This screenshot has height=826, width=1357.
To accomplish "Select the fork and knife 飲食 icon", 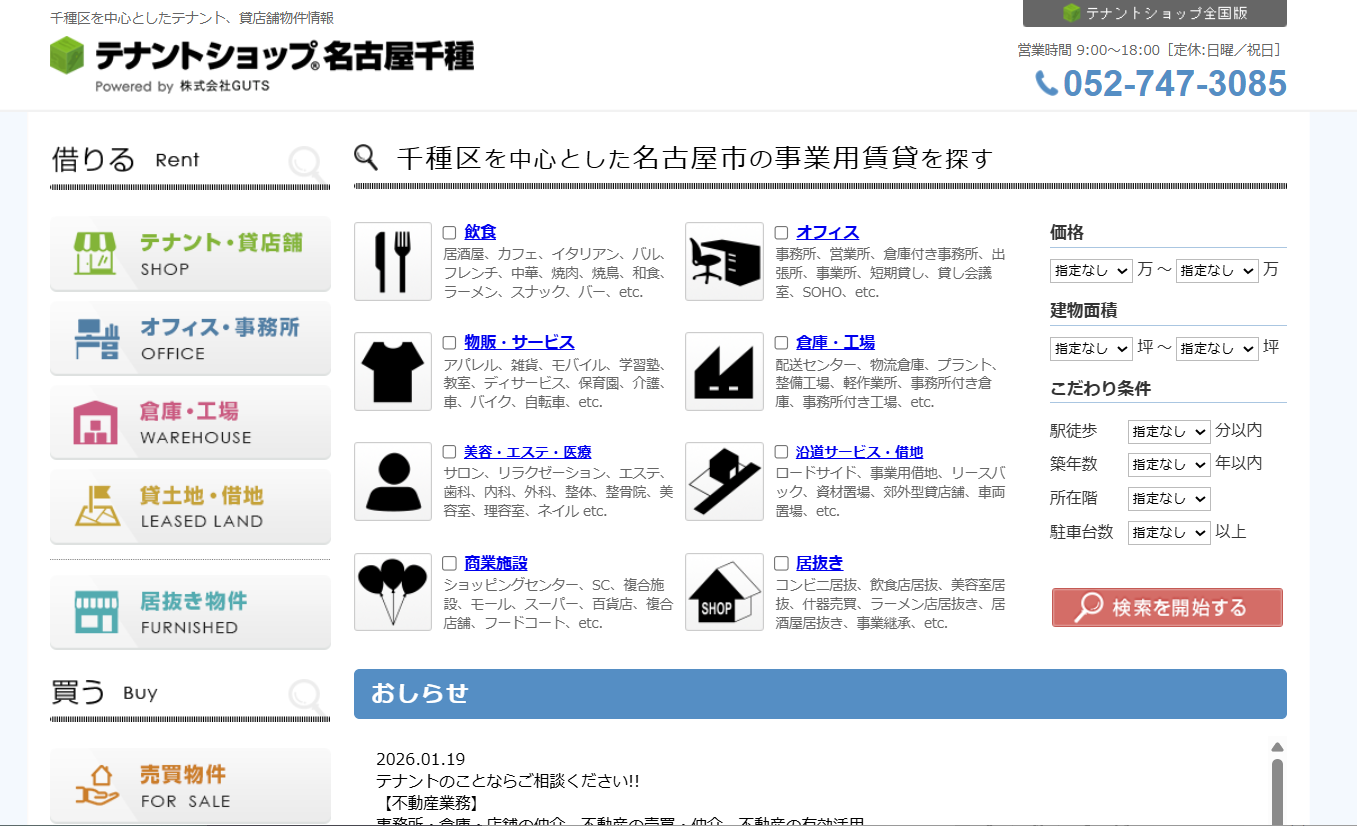I will (x=392, y=261).
